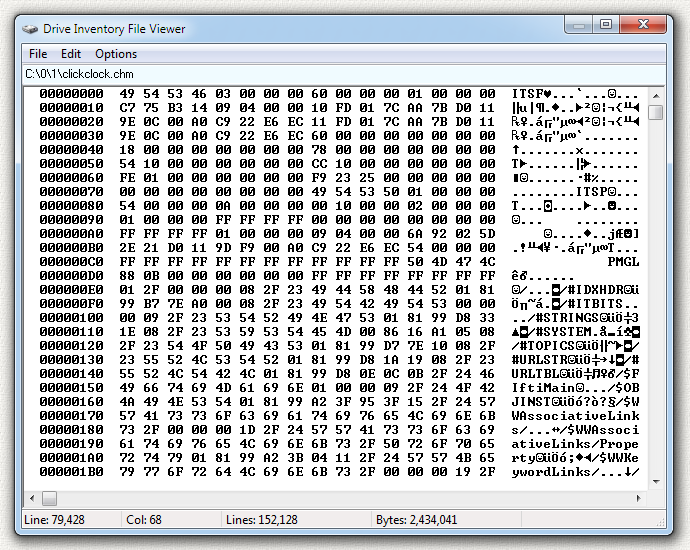Click offset 00000100 row address
Screen dimensions: 690x550
pos(71,318)
